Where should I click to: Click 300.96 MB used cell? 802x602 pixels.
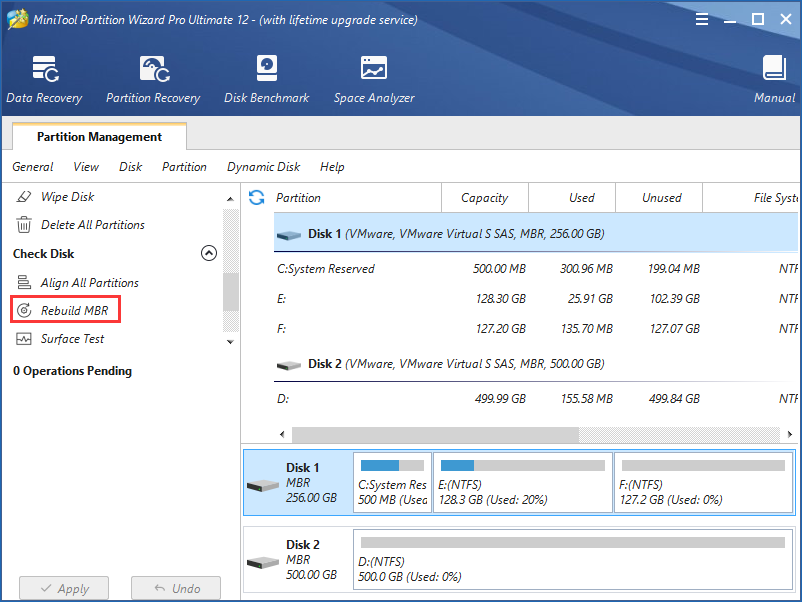tap(586, 269)
